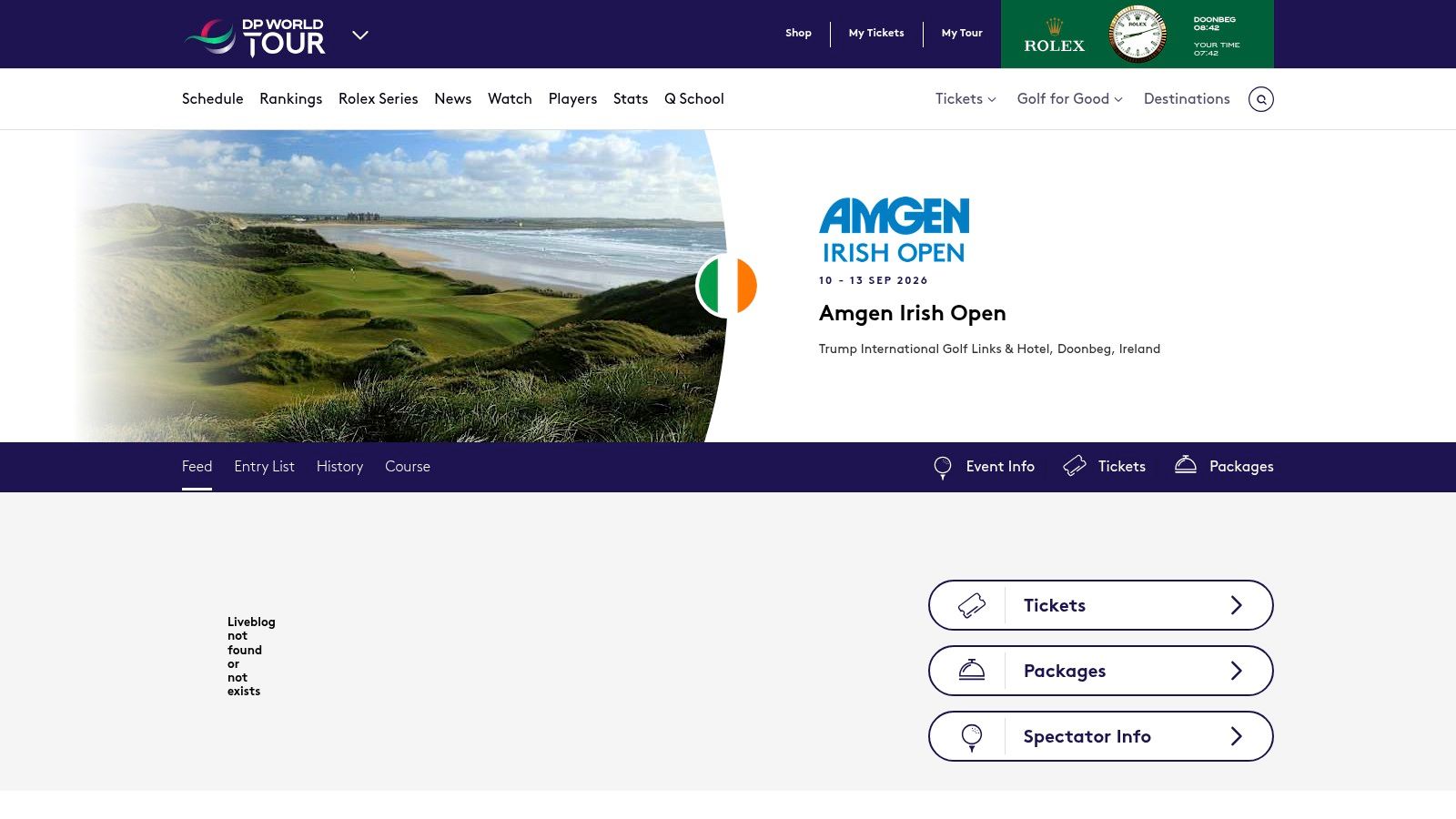The height and width of the screenshot is (819, 1456).
Task: Click the Amgen Irish Open title
Action: (912, 313)
